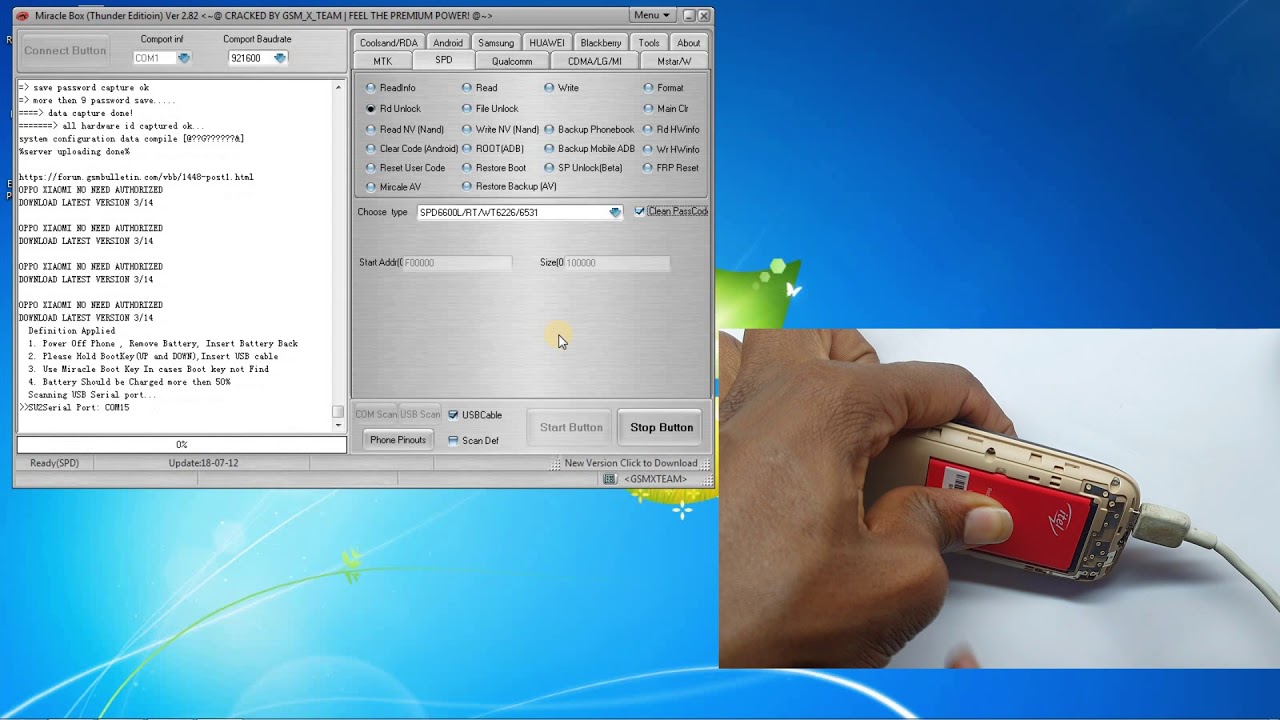Image resolution: width=1280 pixels, height=720 pixels.
Task: Toggle the Clean PassCode checkbox
Action: (x=640, y=211)
